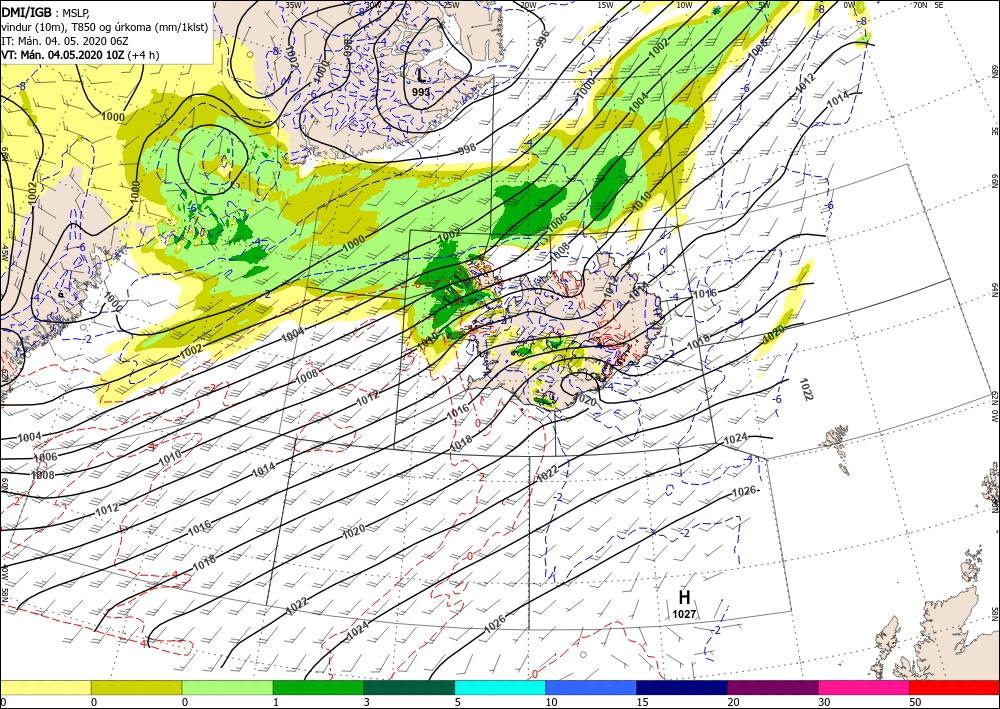Click the low pressure 'L' marker

point(421,75)
